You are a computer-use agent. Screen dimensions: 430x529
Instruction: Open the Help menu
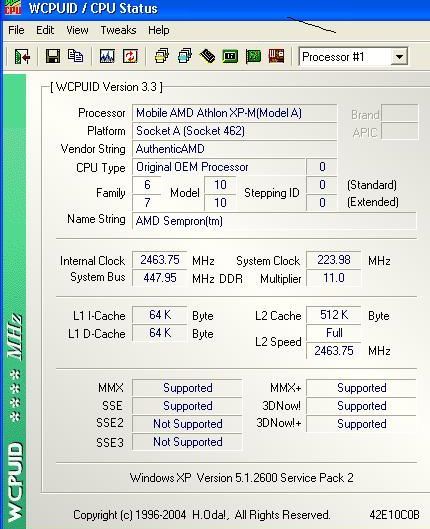pos(159,30)
